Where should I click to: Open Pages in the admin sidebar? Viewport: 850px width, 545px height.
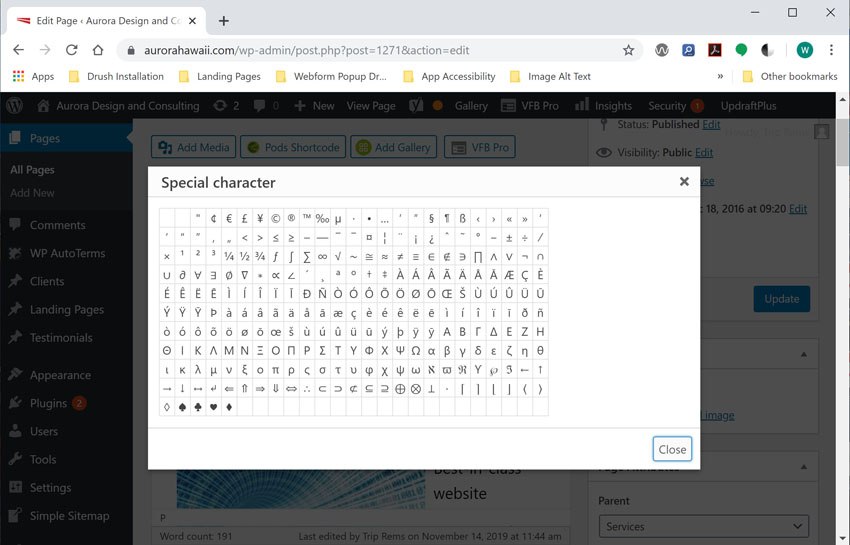[44, 138]
